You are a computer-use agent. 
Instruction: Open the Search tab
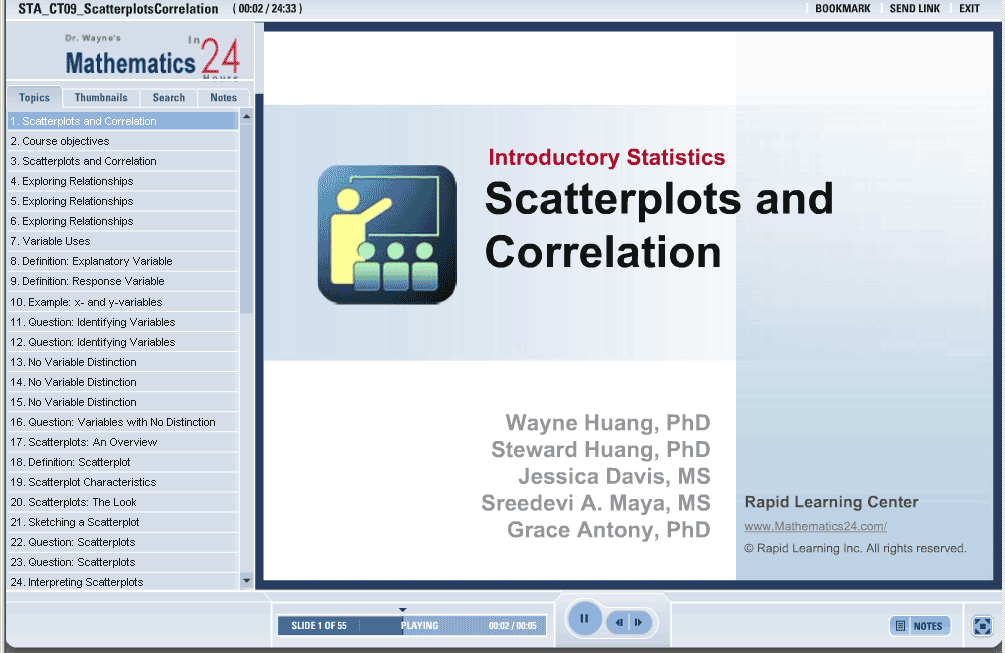click(x=168, y=98)
